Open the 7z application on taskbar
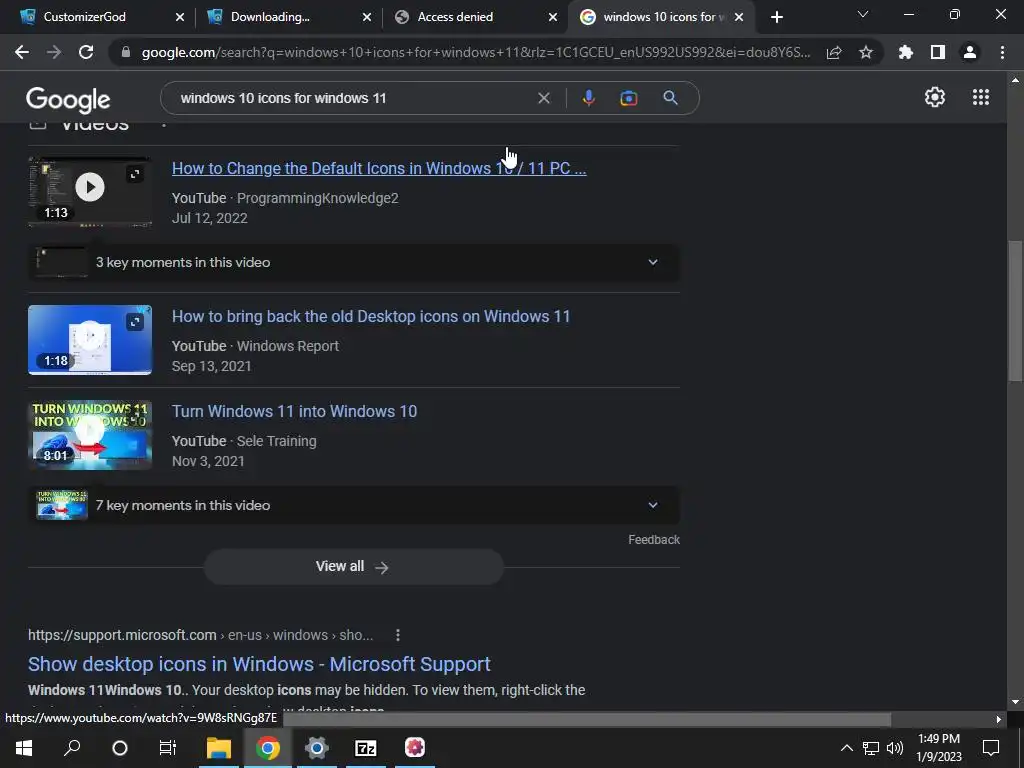 click(366, 747)
